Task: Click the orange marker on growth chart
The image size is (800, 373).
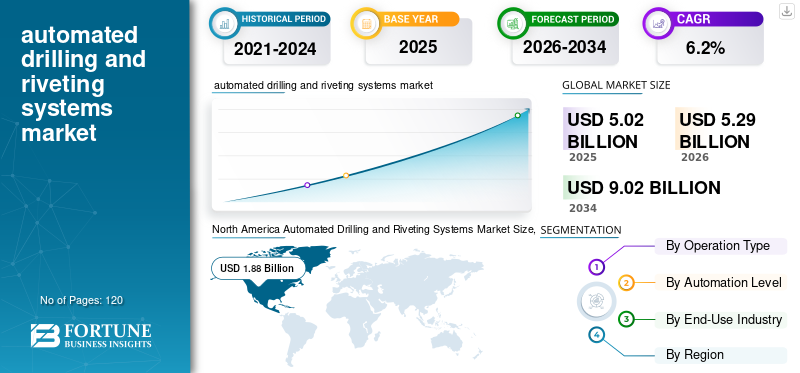Action: 346,175
